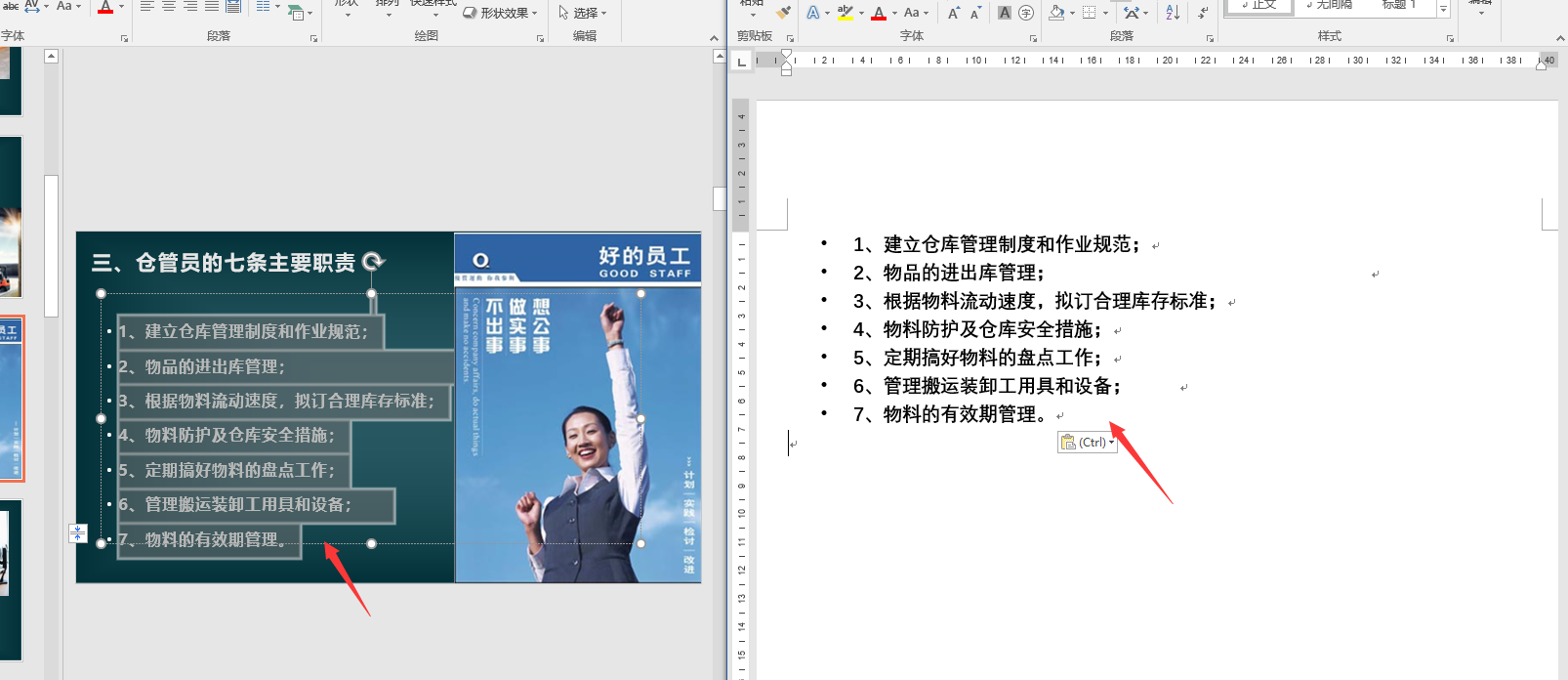Image resolution: width=1568 pixels, height=680 pixels.
Task: Open the 形状效果 menu
Action: pos(501,13)
